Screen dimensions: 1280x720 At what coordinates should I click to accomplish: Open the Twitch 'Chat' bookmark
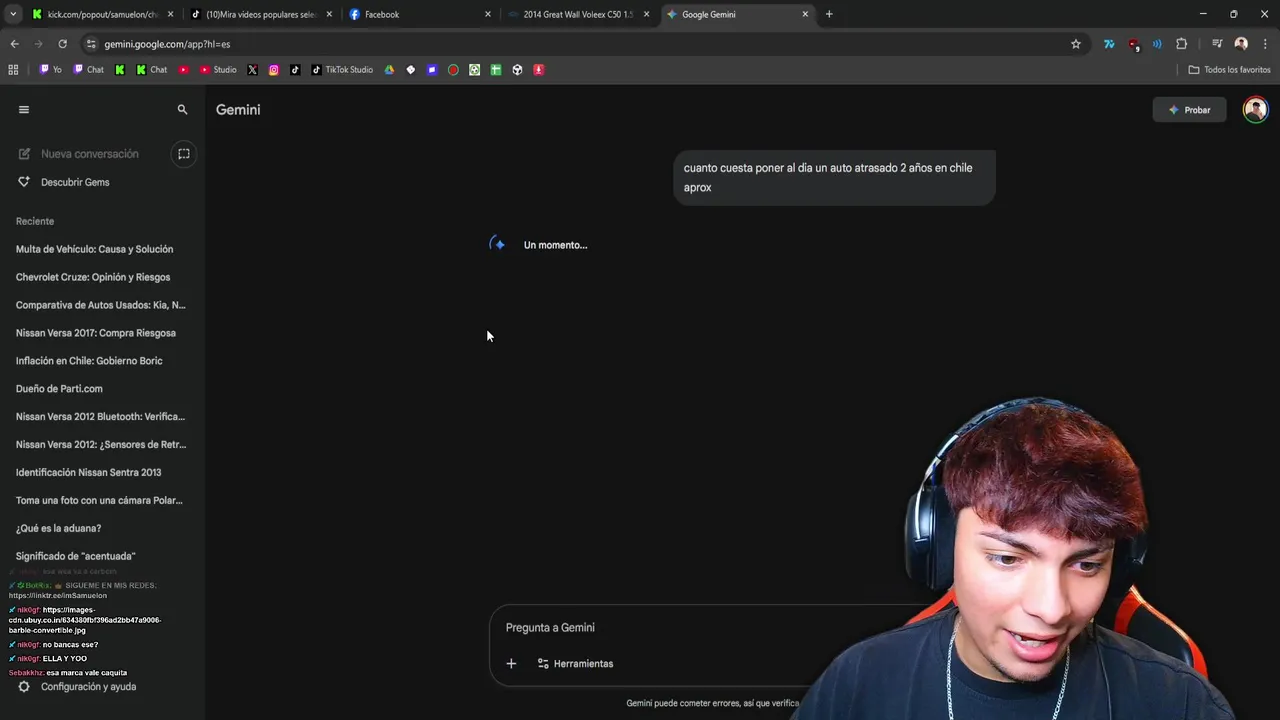click(x=89, y=70)
